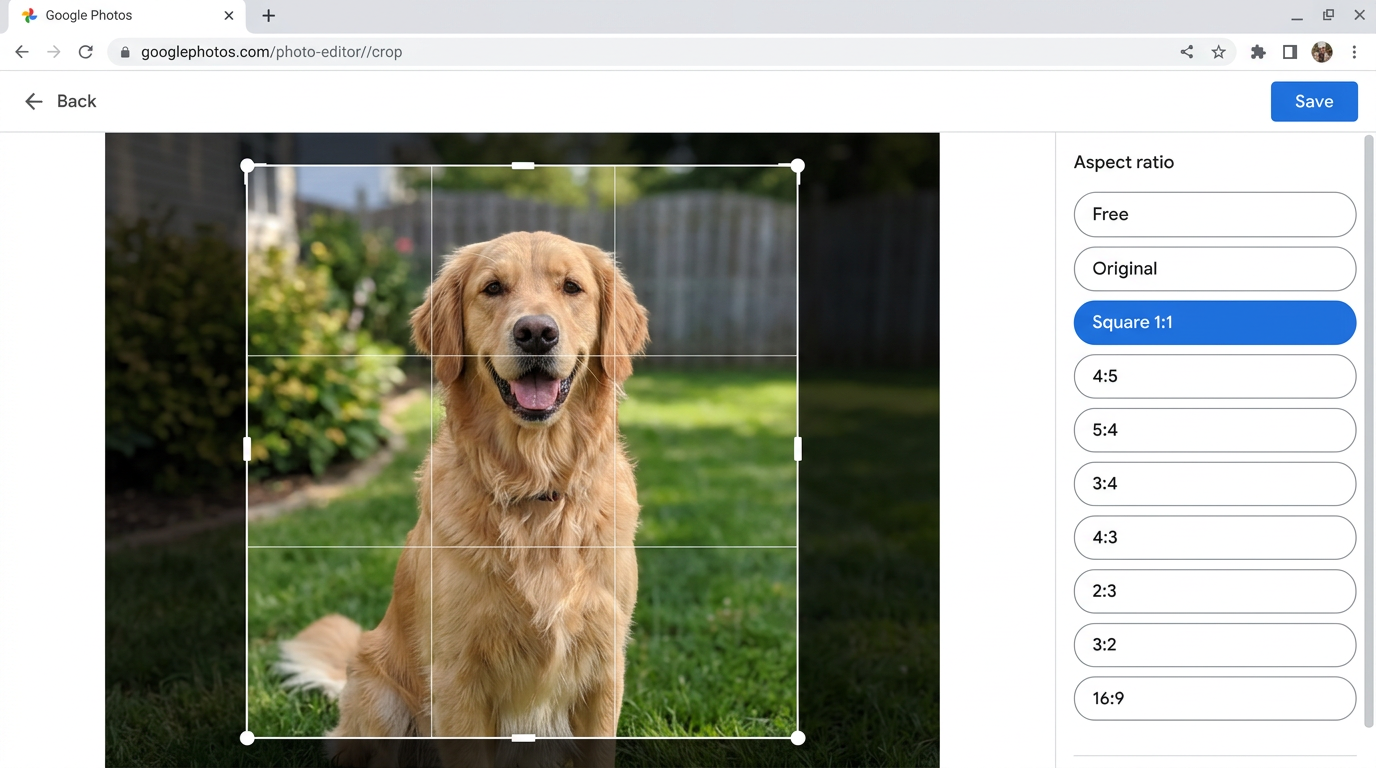Click the Save button
The width and height of the screenshot is (1376, 768).
(1314, 101)
